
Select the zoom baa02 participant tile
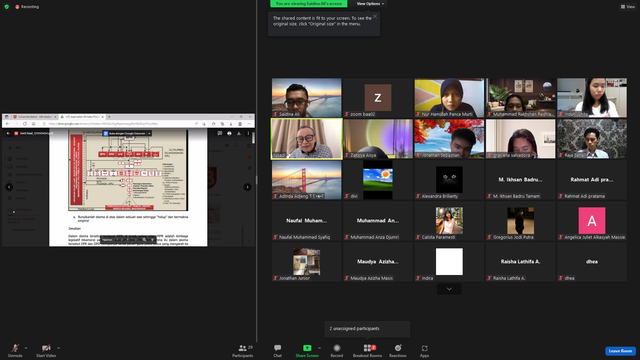378,98
